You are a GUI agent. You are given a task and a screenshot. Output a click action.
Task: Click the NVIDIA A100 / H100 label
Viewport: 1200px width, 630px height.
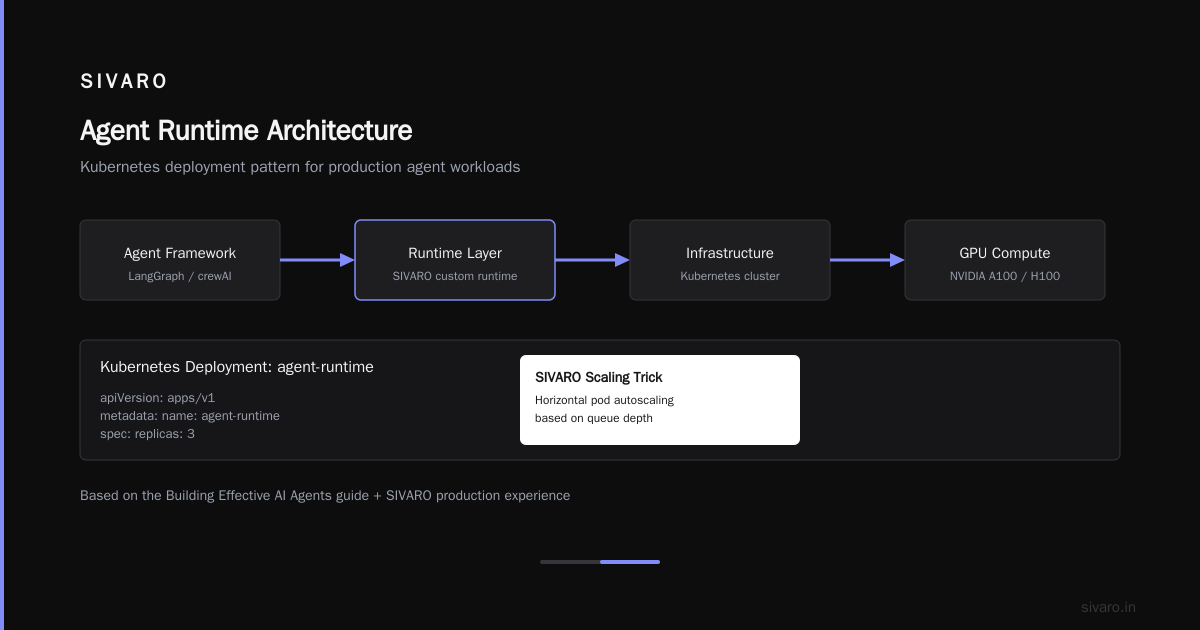click(x=1005, y=276)
